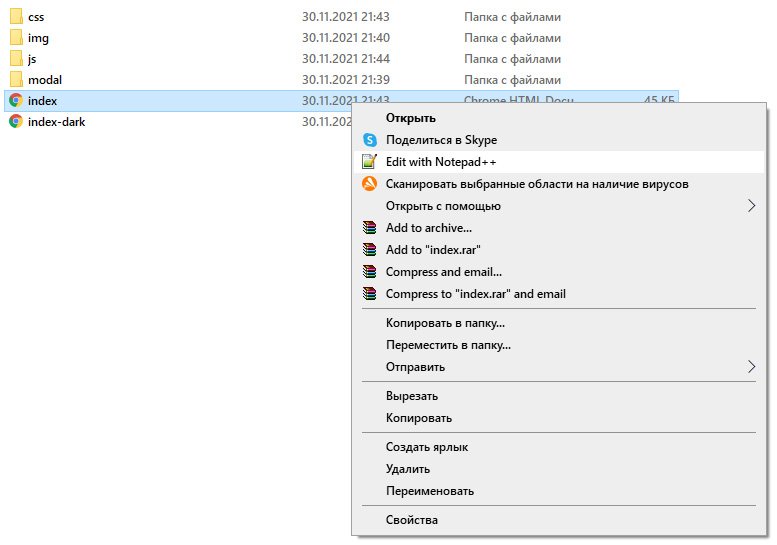The image size is (777, 545).
Task: Click the Notepad++ icon in context menu
Action: tap(369, 162)
